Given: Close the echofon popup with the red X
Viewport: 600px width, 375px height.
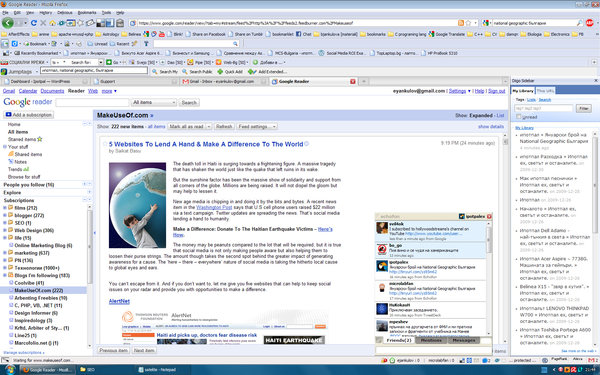Looking at the screenshot, I should [489, 217].
